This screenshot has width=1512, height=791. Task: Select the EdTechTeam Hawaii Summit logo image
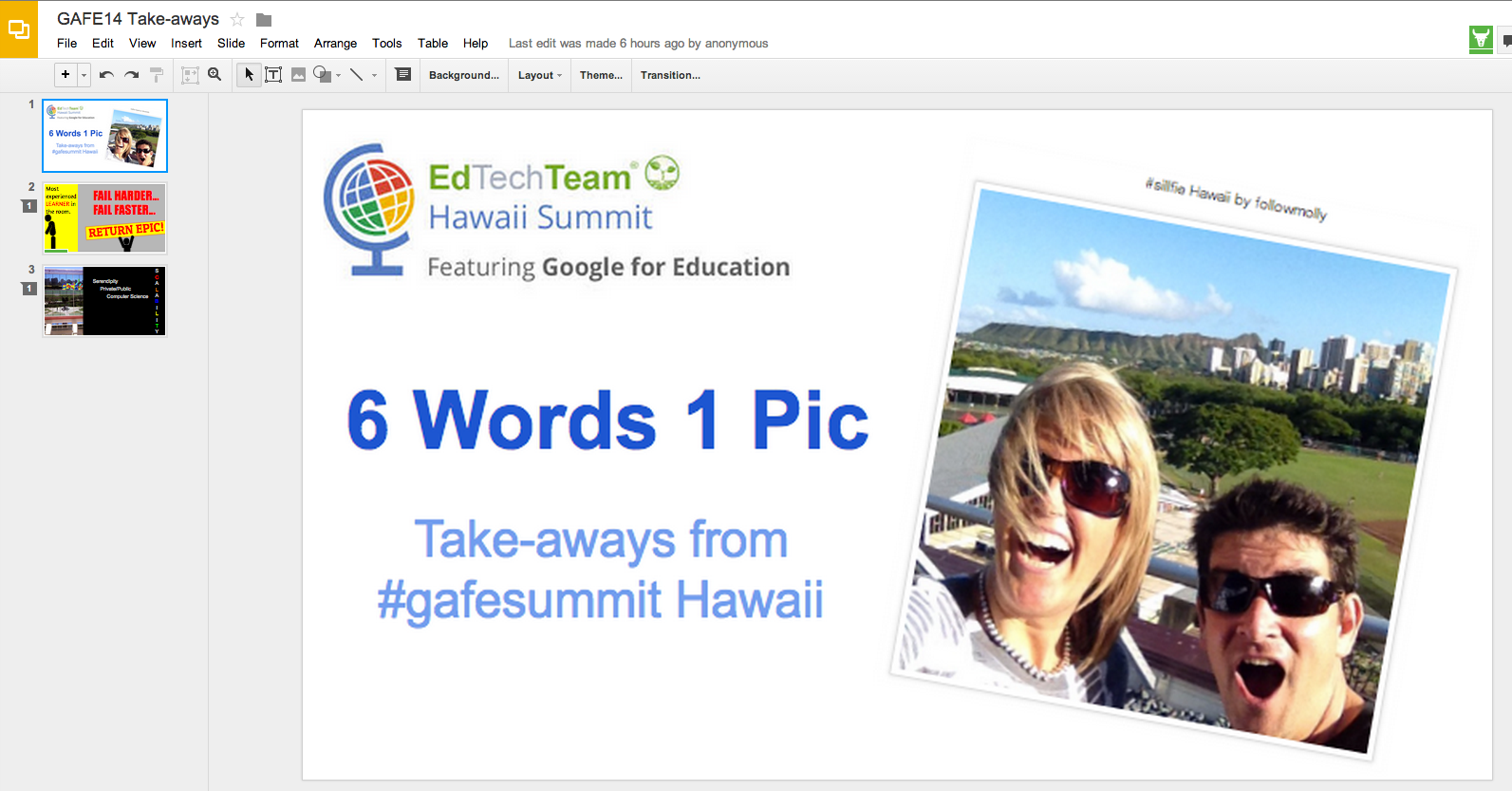[557, 211]
